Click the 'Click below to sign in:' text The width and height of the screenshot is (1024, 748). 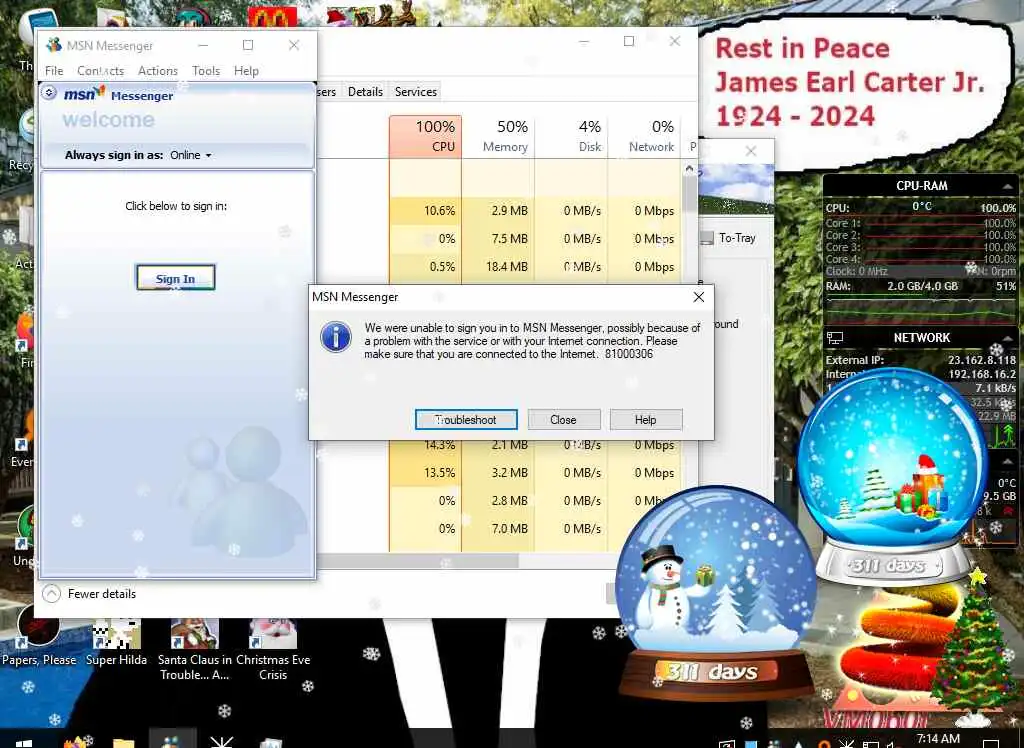point(176,206)
